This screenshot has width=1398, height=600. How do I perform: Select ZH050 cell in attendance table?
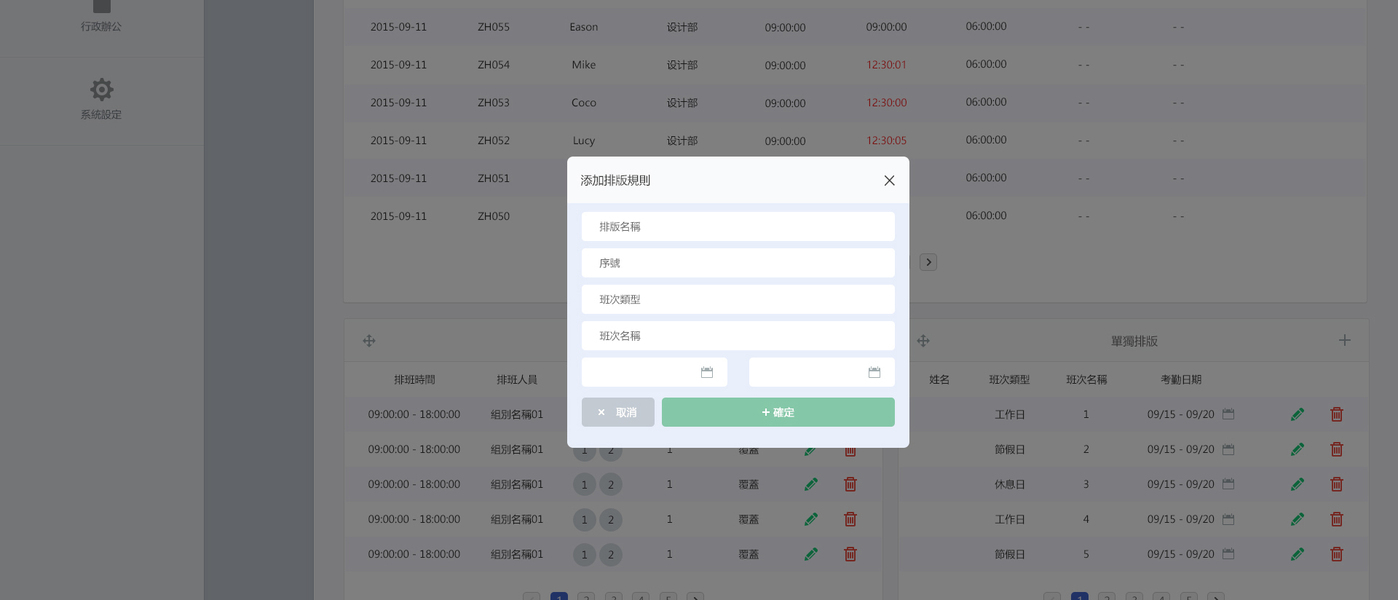494,216
